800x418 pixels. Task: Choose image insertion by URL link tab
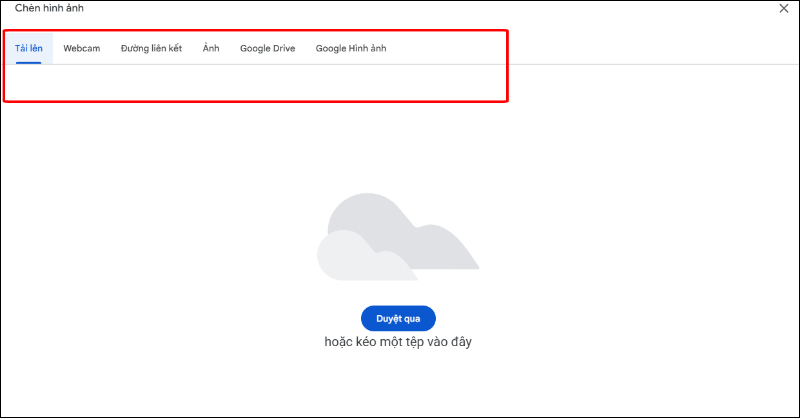pos(151,48)
